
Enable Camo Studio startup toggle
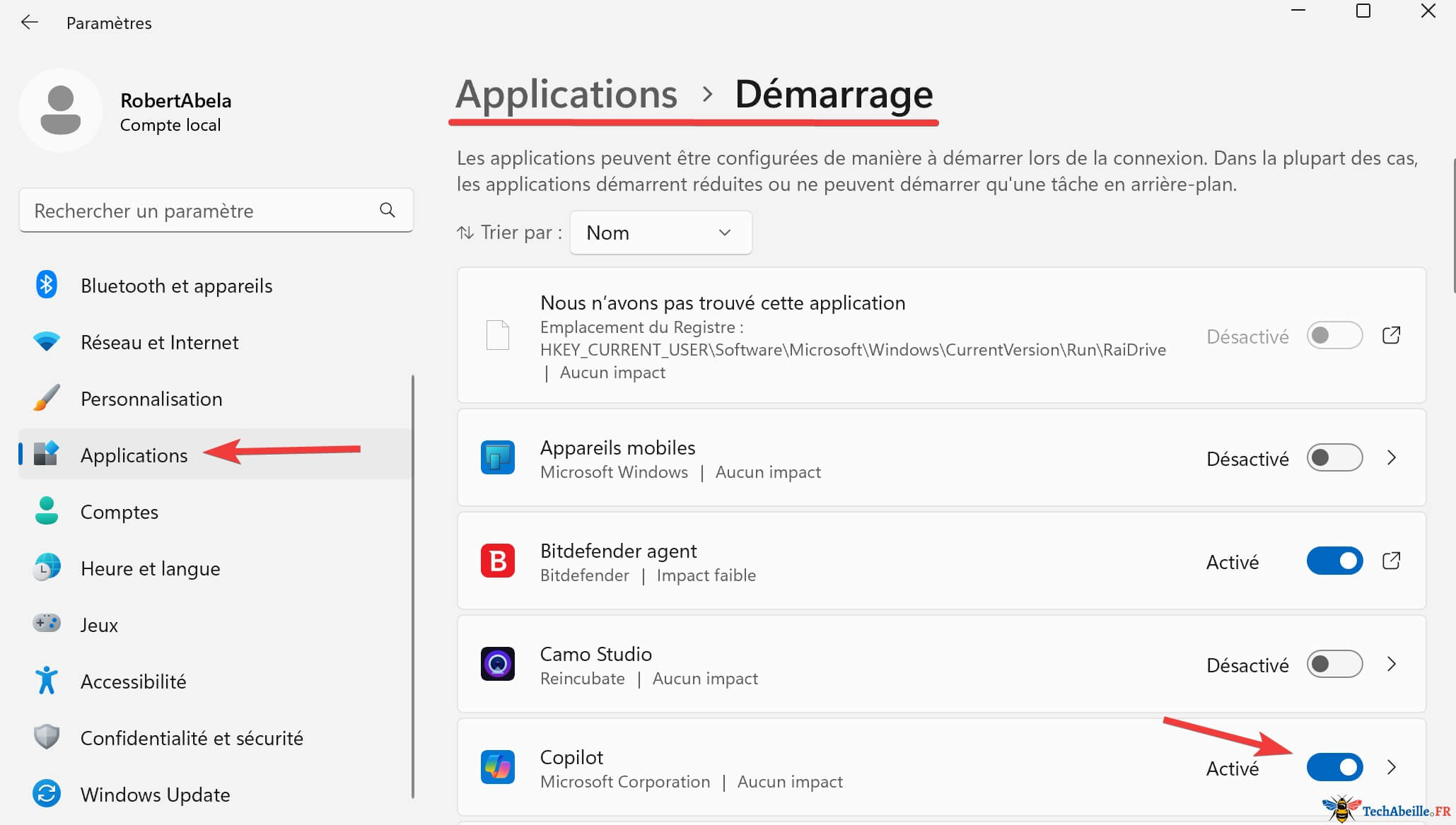click(1334, 665)
